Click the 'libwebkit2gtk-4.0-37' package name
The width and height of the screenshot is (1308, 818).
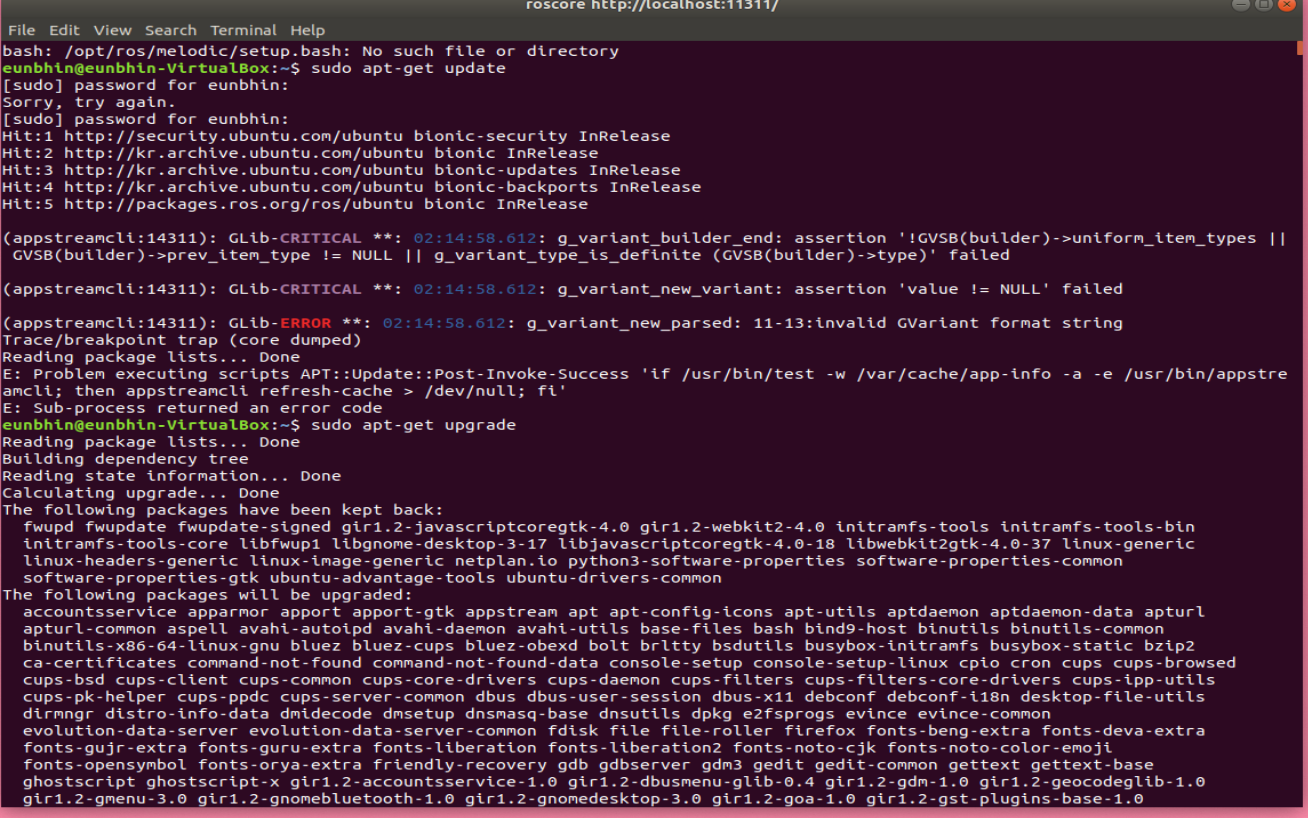pyautogui.click(x=948, y=544)
